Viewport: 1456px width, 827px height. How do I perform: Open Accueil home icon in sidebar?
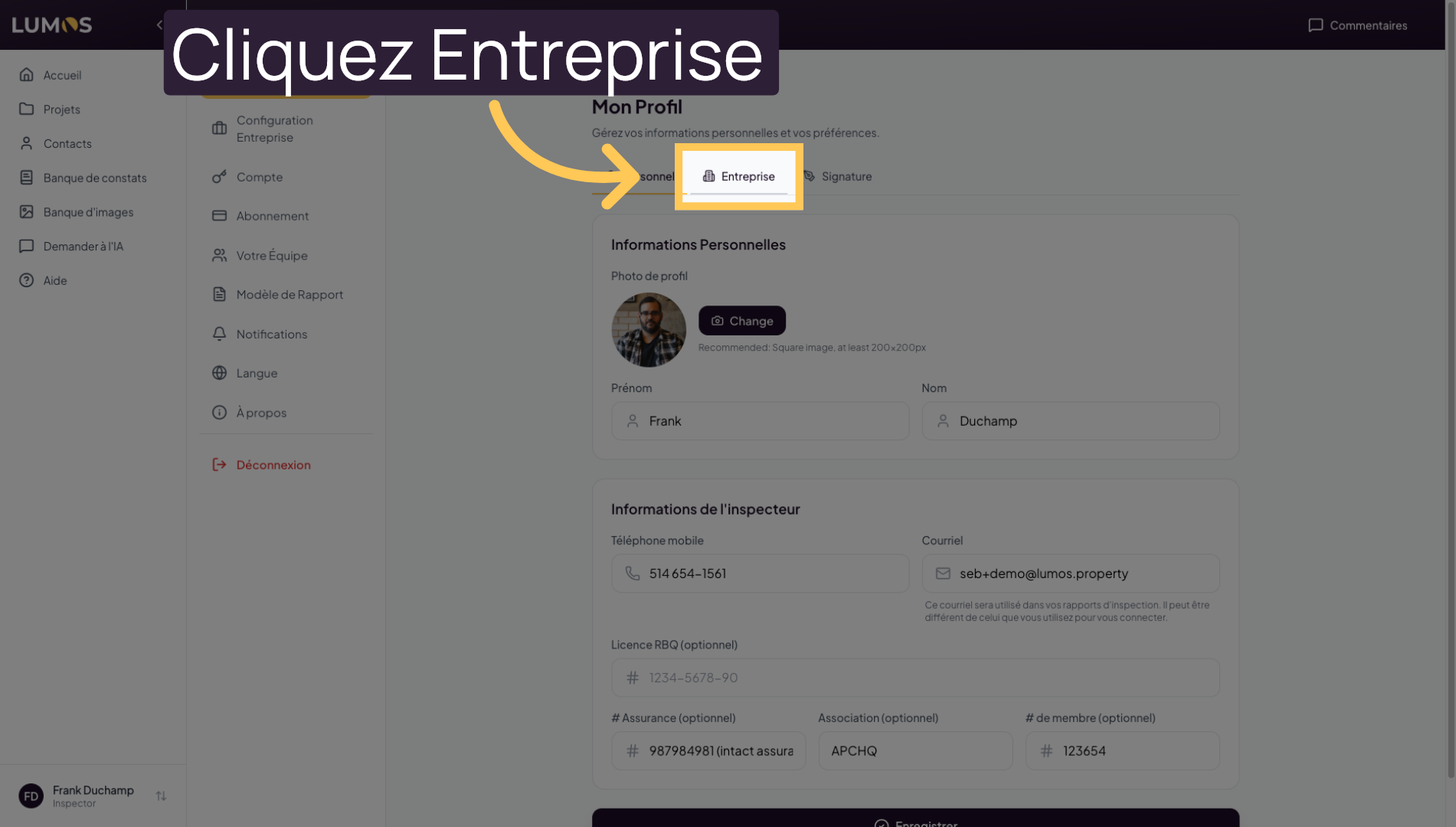27,75
